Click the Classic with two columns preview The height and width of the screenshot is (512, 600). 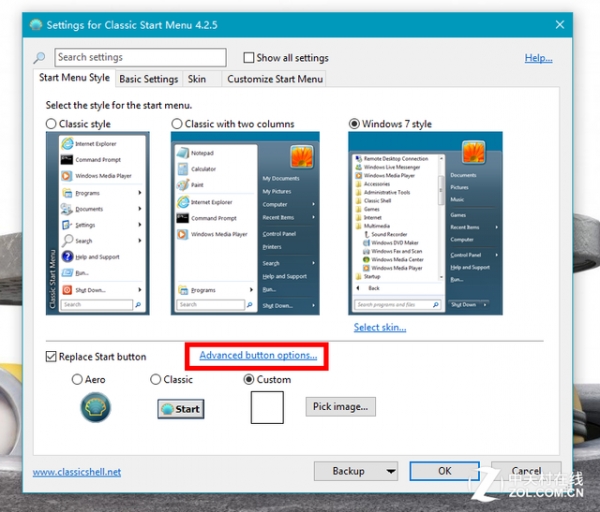coord(246,223)
